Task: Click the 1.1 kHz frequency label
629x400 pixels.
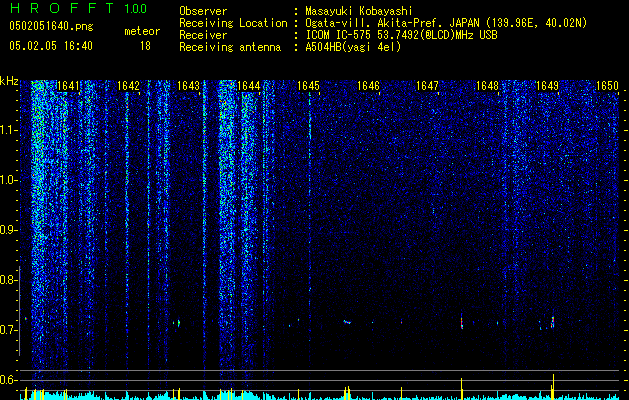Action: pos(8,130)
